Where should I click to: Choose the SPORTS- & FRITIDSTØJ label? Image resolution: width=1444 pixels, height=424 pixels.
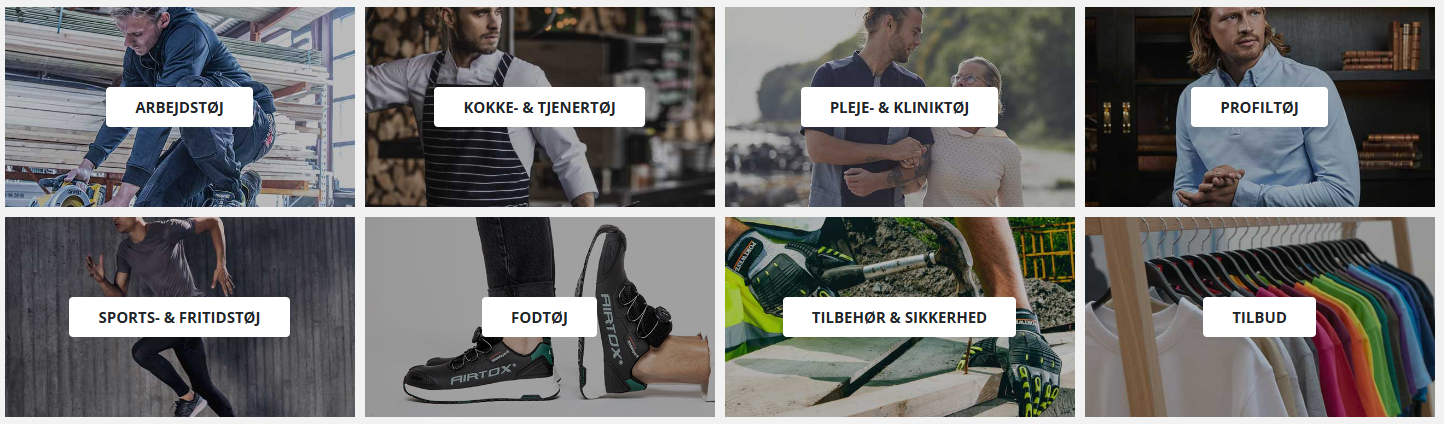179,317
